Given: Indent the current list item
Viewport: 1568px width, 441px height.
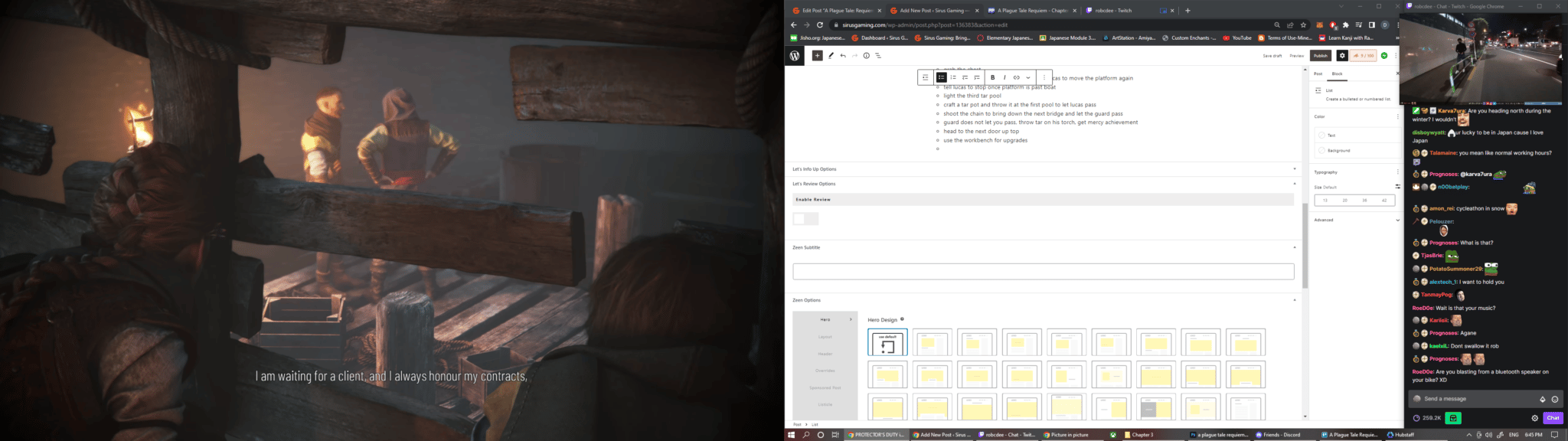Looking at the screenshot, I should point(976,77).
